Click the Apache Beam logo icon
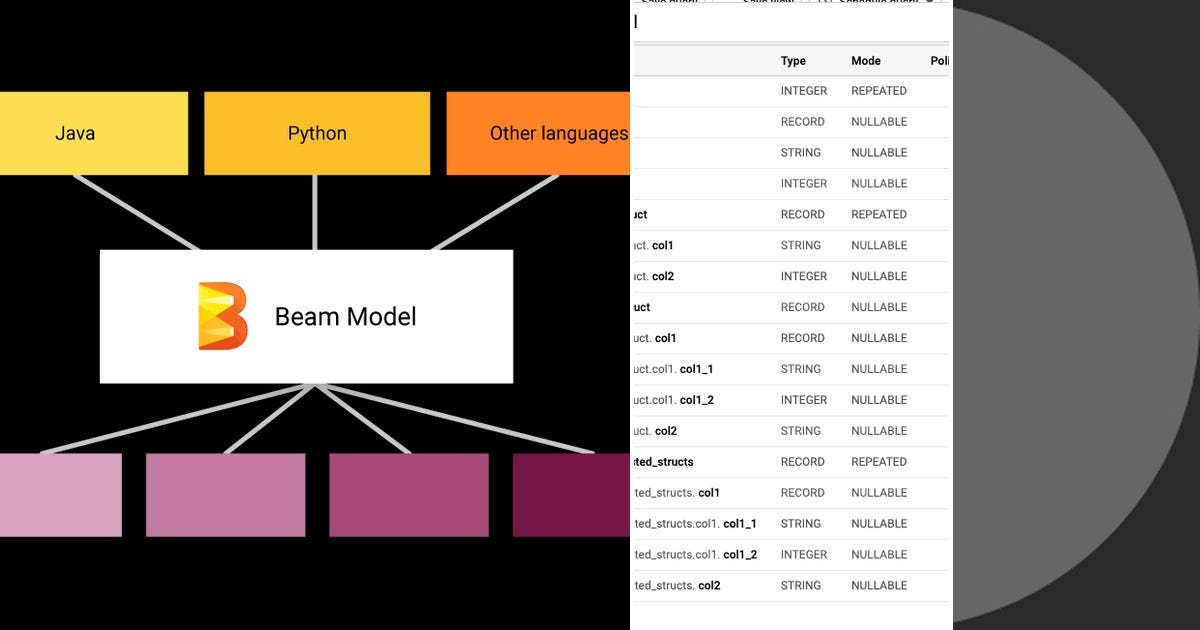This screenshot has height=630, width=1200. pyautogui.click(x=218, y=316)
